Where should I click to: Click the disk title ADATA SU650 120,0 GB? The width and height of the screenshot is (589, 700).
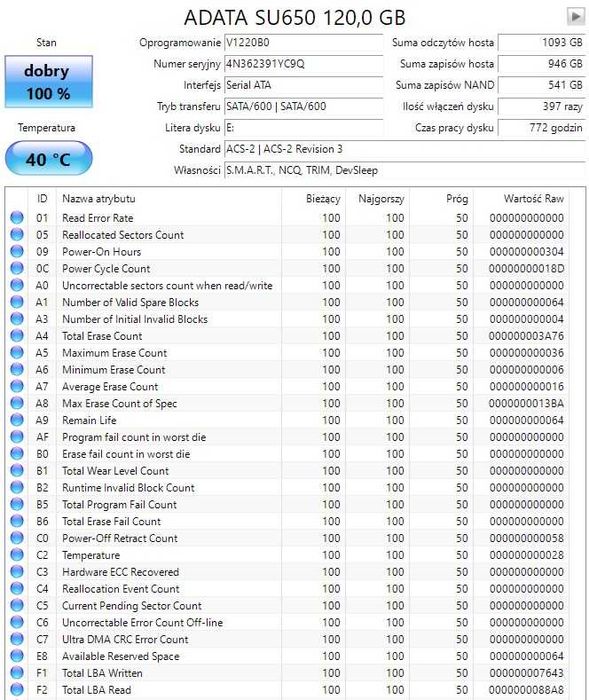[x=295, y=18]
